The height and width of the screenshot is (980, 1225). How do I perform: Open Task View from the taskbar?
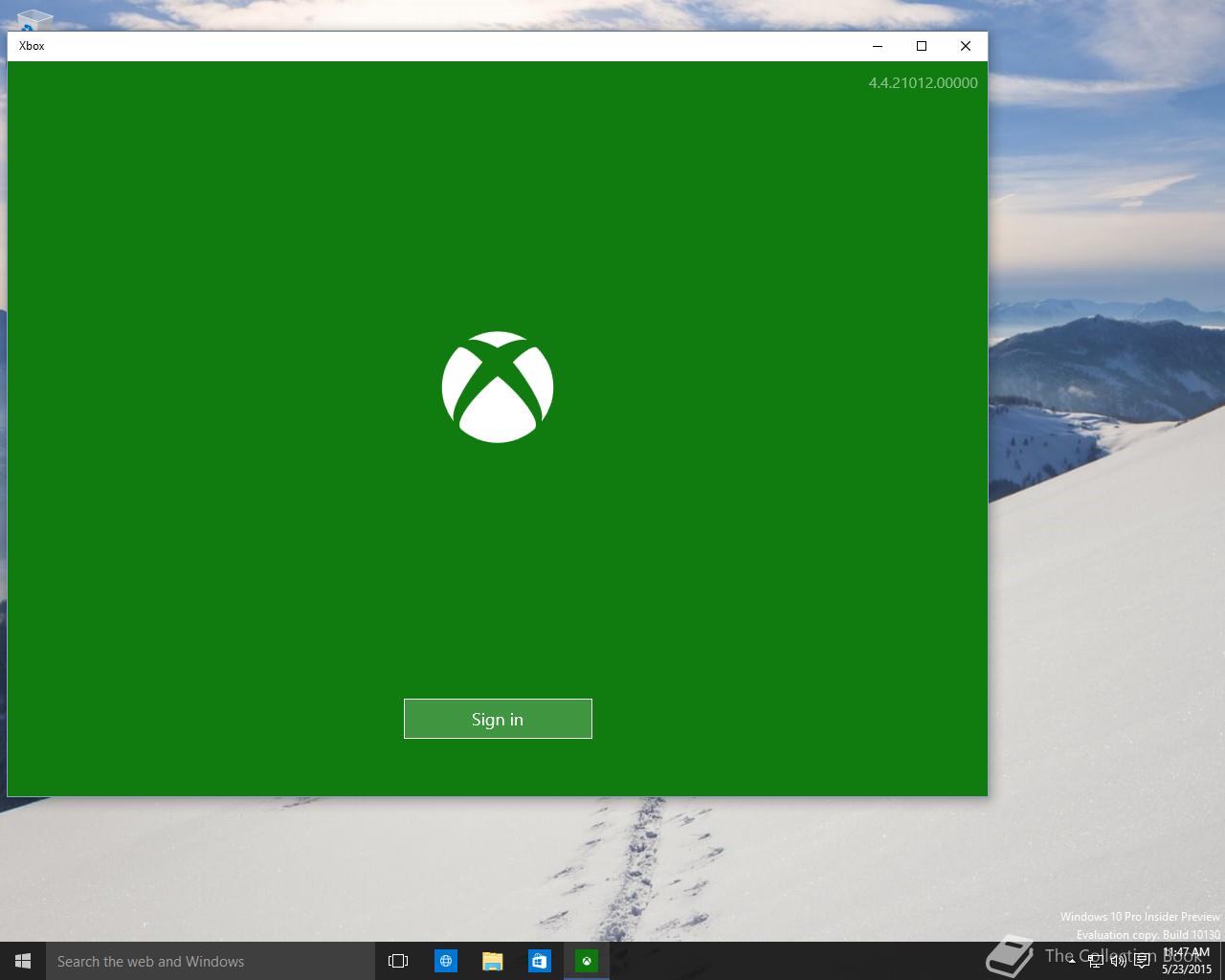[x=398, y=961]
